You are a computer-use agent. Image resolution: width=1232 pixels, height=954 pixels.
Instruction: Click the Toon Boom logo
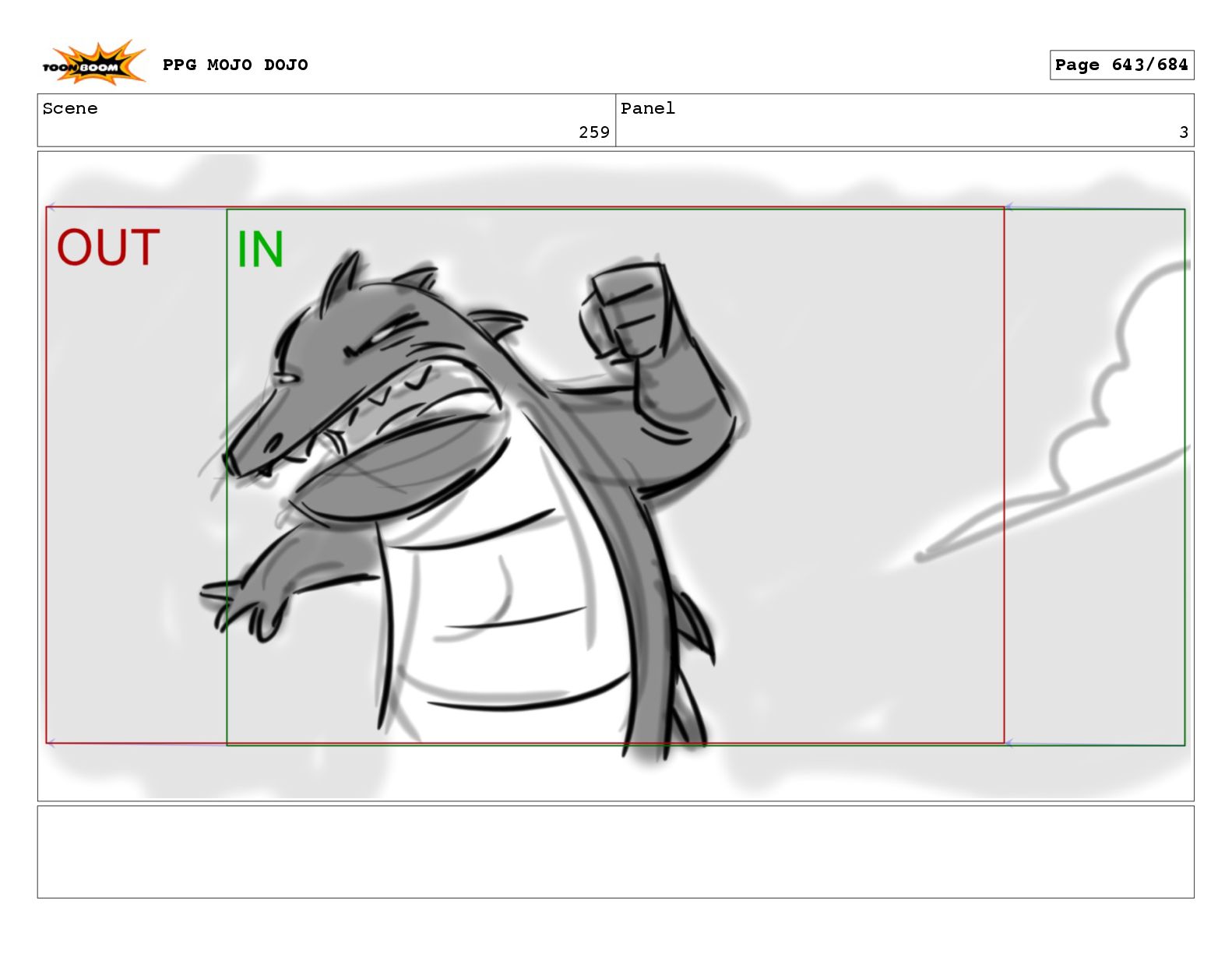pyautogui.click(x=93, y=64)
